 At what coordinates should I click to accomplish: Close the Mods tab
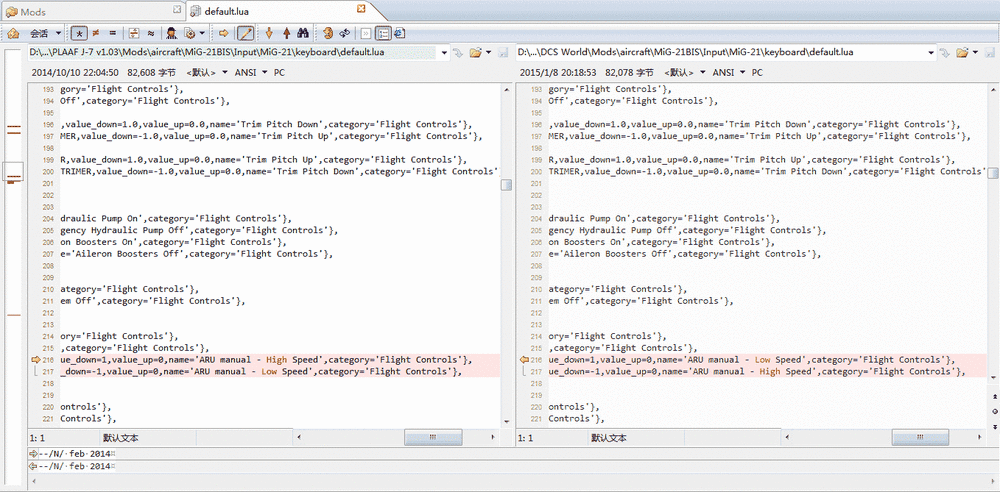pyautogui.click(x=177, y=10)
